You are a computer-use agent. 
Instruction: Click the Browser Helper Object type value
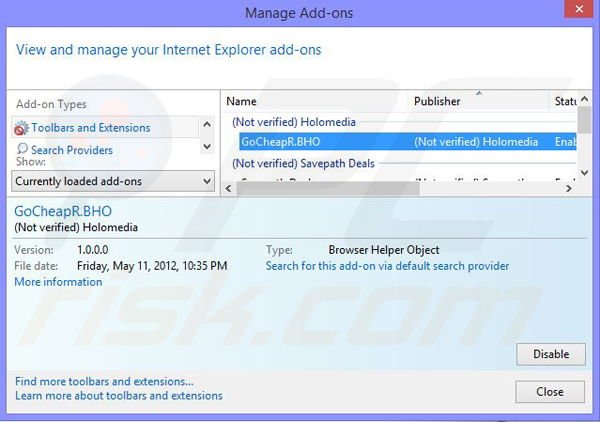[x=383, y=250]
